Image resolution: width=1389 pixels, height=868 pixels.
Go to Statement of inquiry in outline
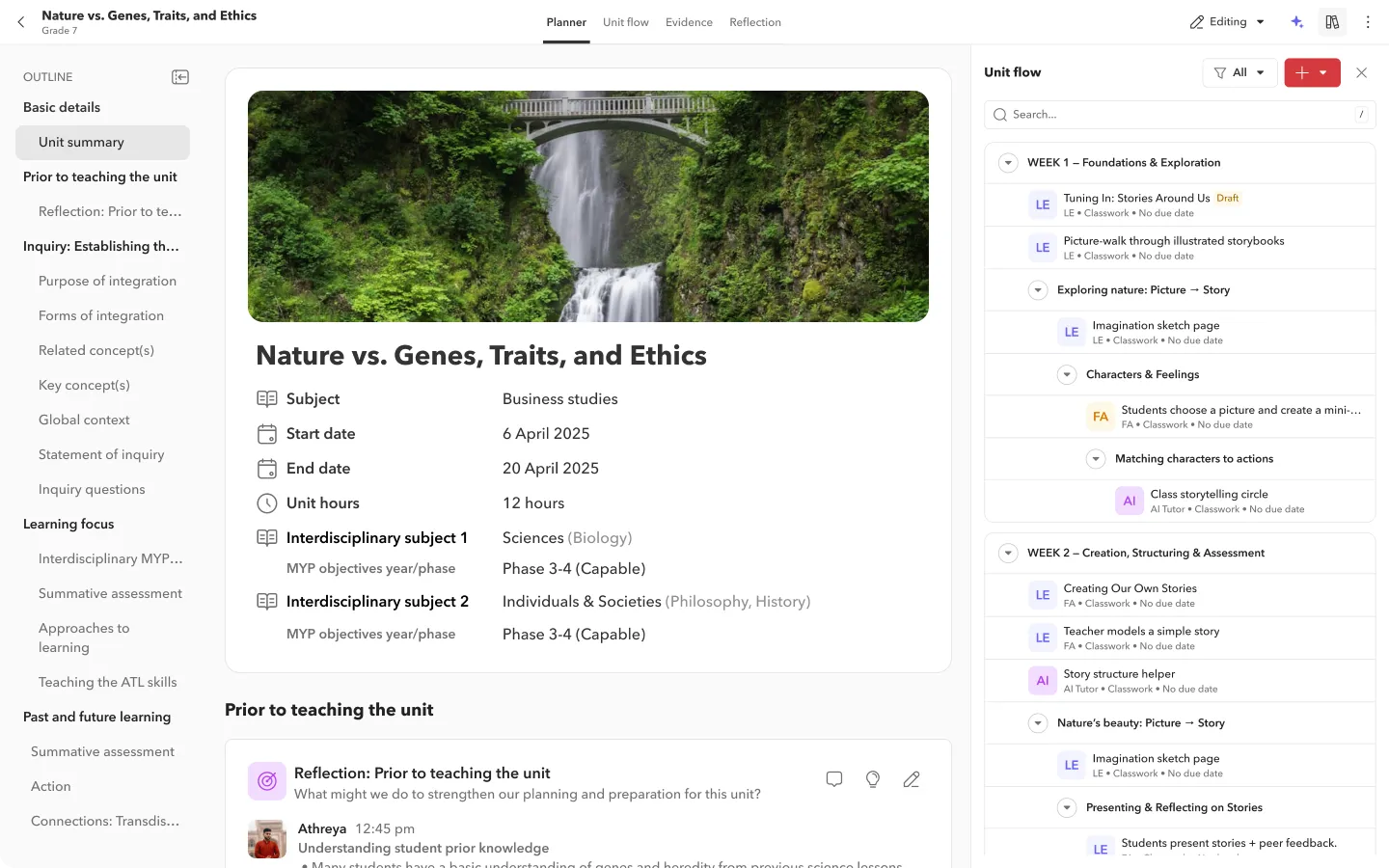[x=101, y=454]
